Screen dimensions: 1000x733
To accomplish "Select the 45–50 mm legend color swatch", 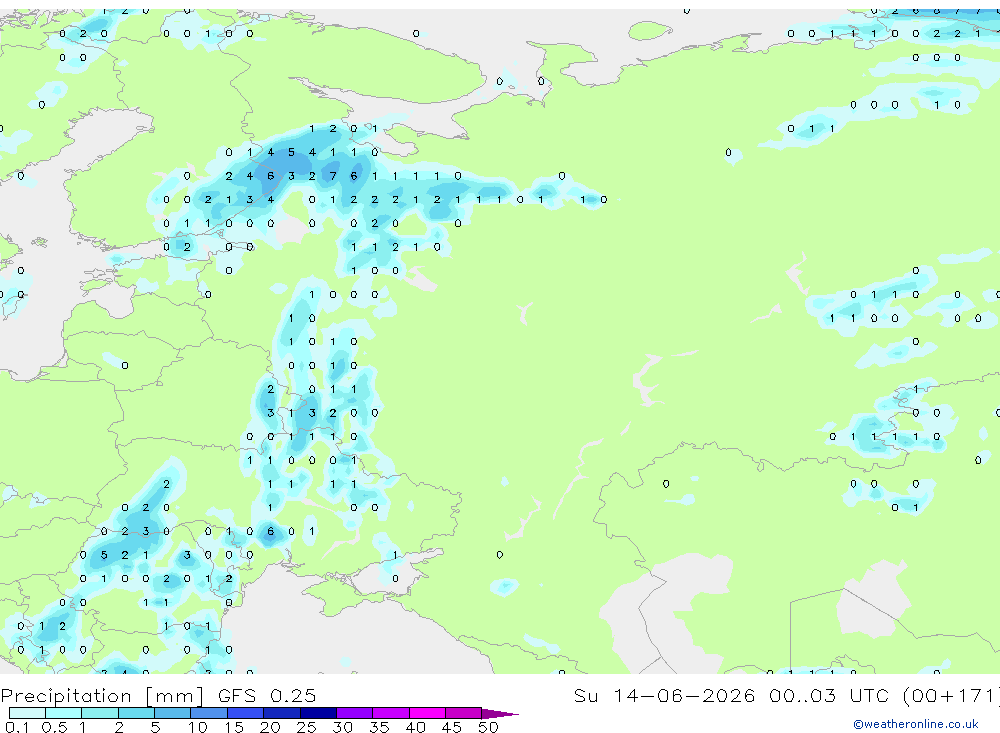I will coord(464,713).
